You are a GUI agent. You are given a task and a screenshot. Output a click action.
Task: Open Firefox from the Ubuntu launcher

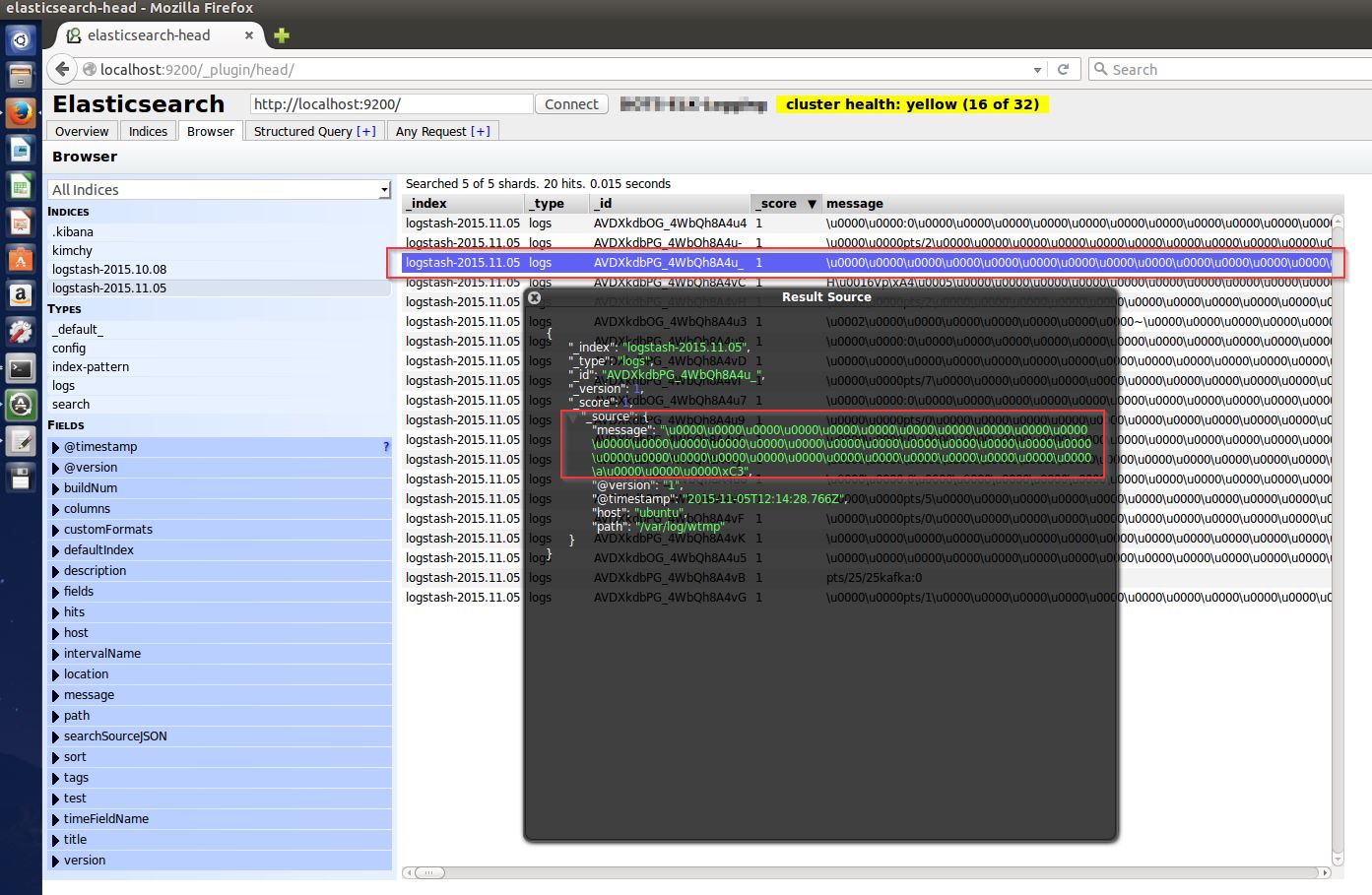21,112
